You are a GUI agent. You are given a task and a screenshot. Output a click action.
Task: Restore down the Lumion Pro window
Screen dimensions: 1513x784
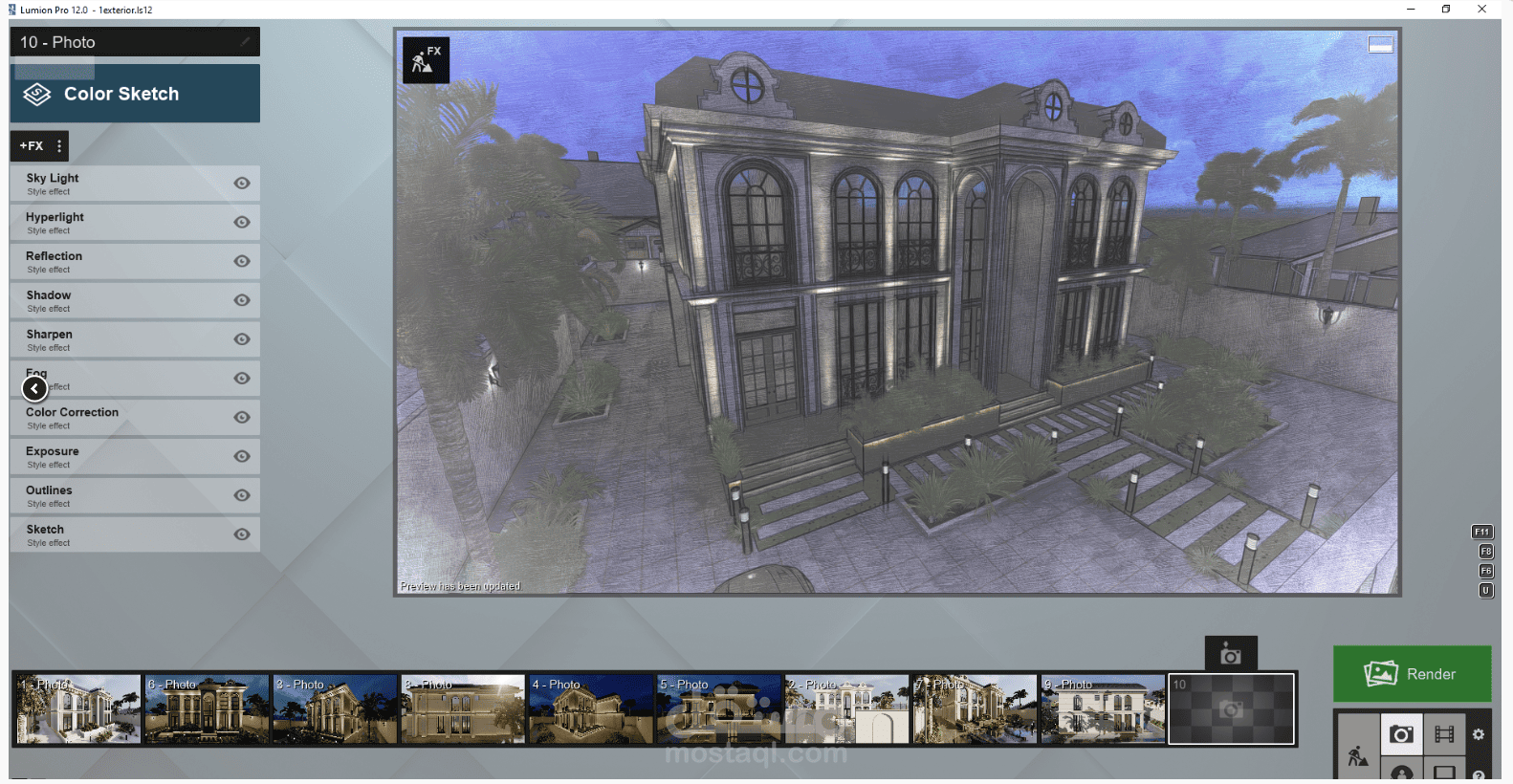click(x=1446, y=10)
